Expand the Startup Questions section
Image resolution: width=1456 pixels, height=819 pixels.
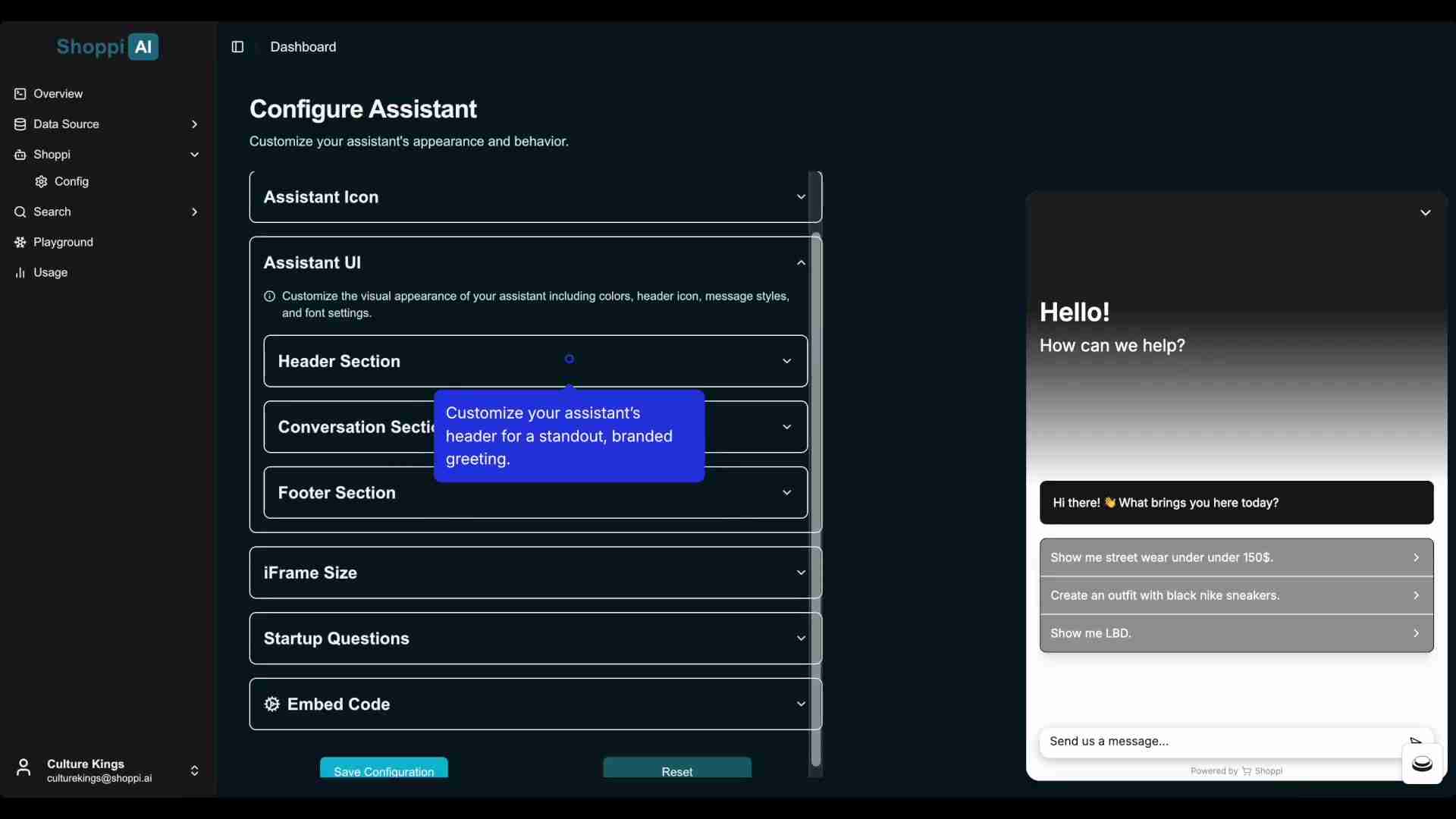(x=801, y=639)
